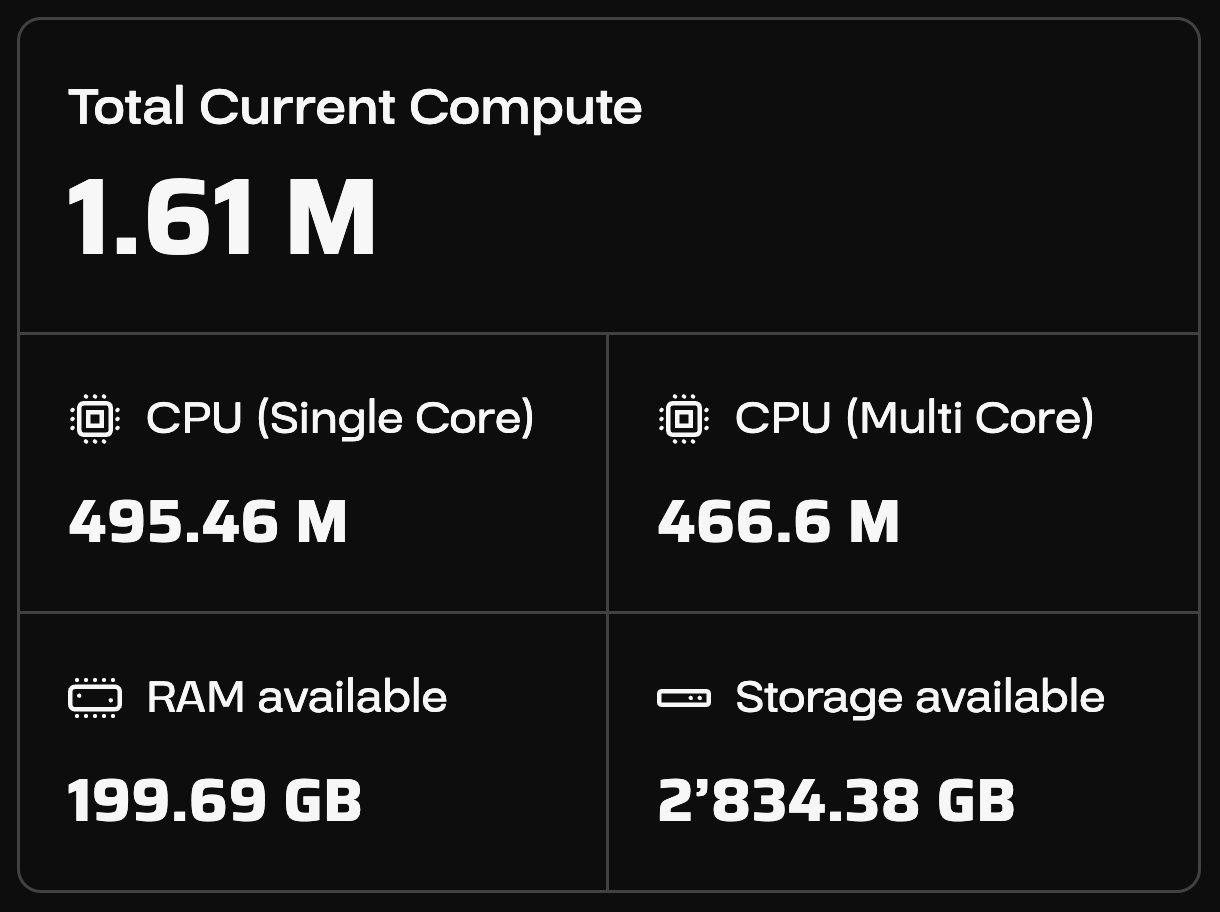Click the 466.6 M multi core value
The height and width of the screenshot is (912, 1220).
(x=778, y=522)
